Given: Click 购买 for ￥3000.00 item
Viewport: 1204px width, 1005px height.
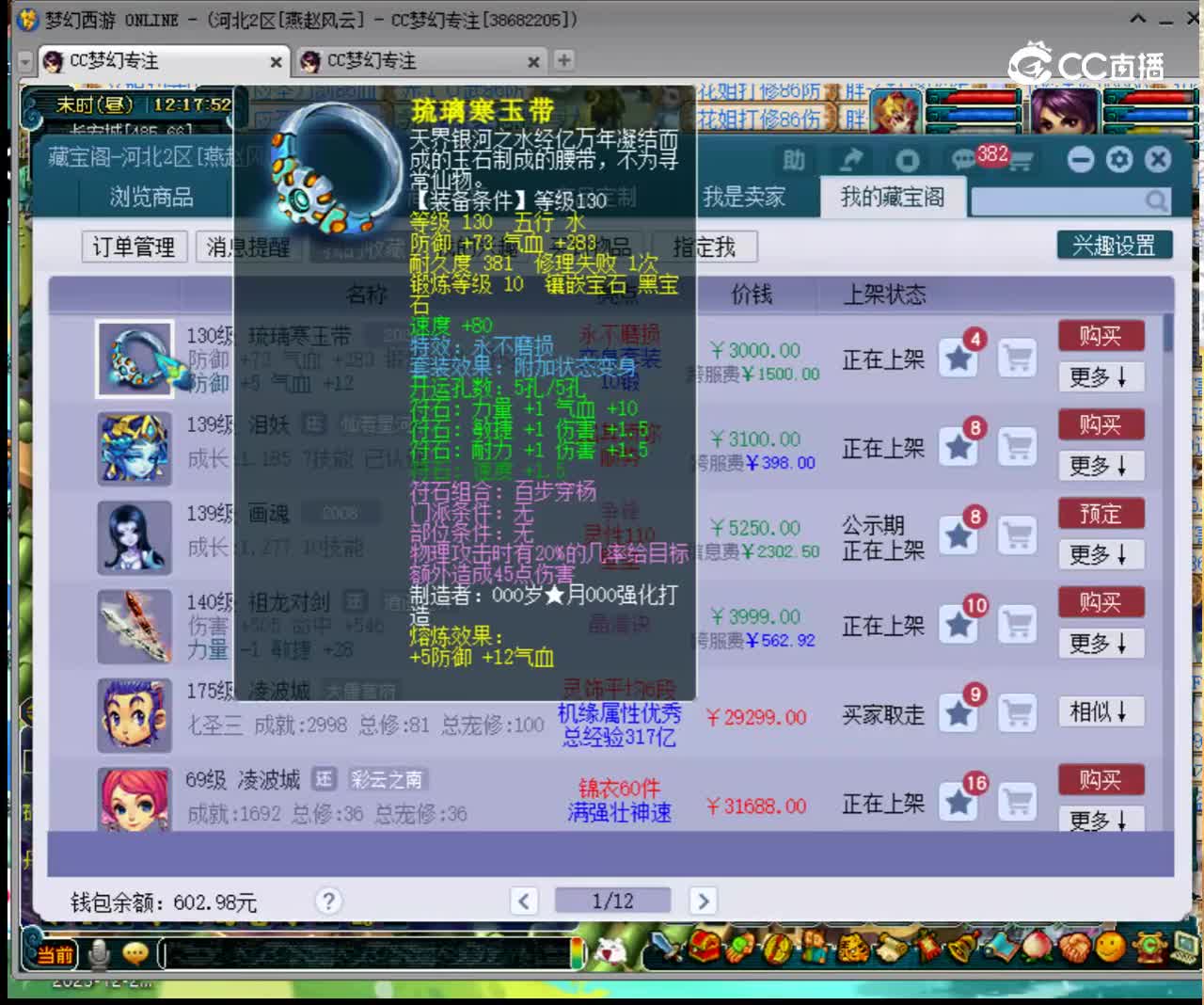Looking at the screenshot, I should pyautogui.click(x=1101, y=336).
